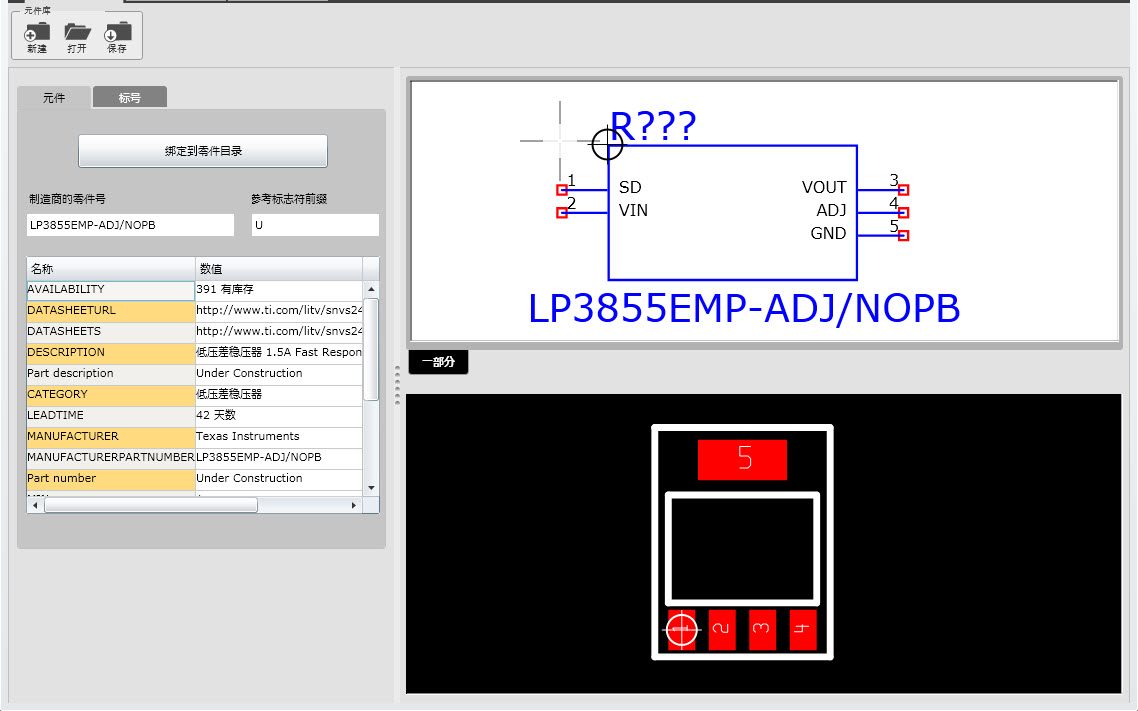Viewport: 1138px width, 711px height.
Task: Open a component library (打开)
Action: coord(77,38)
